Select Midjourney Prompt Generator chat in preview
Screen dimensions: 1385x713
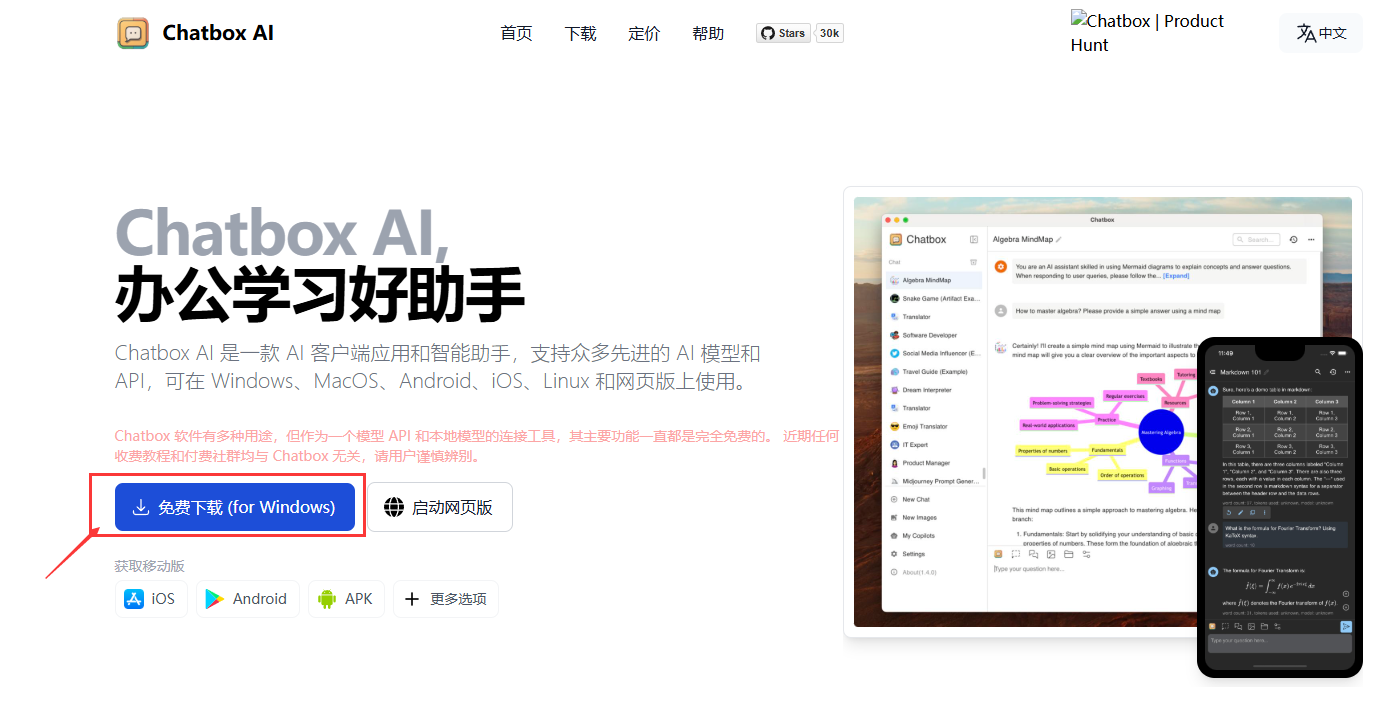tap(935, 481)
